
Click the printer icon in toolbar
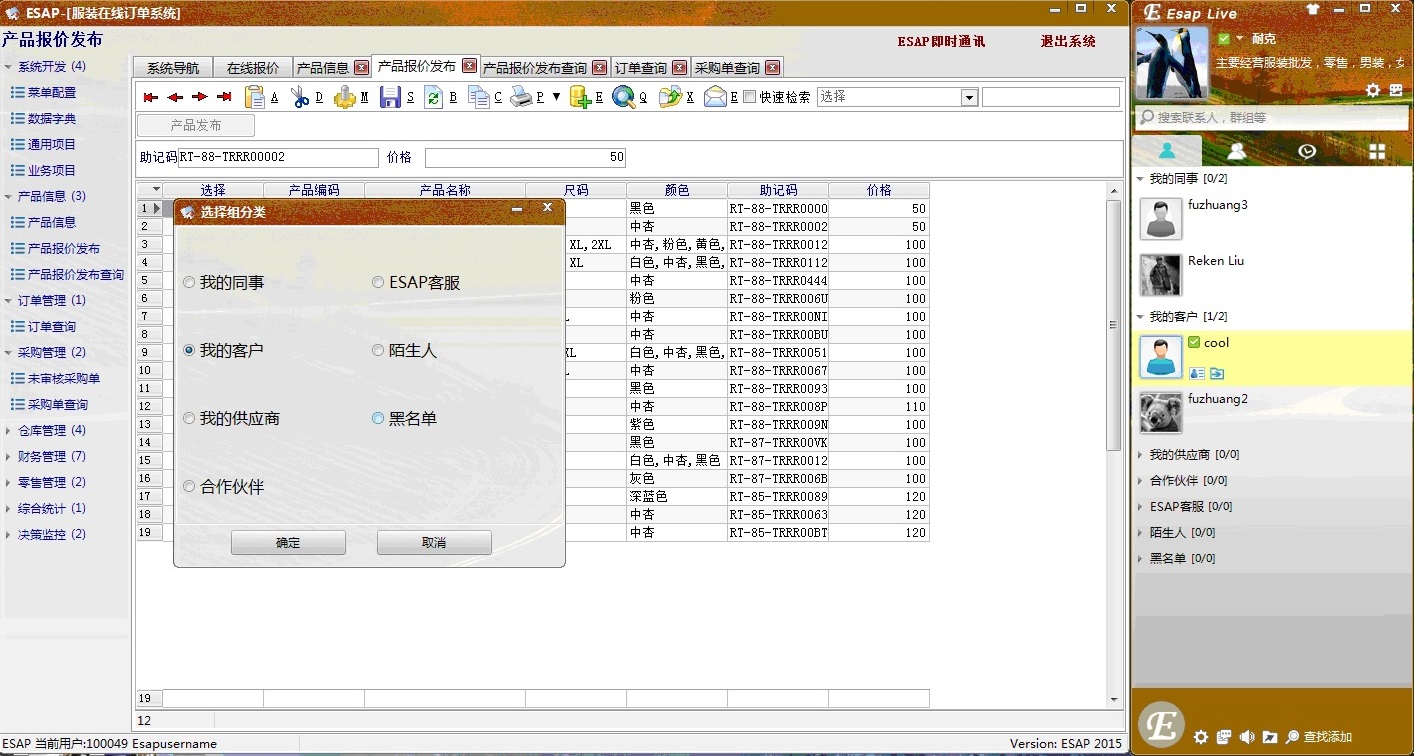(522, 97)
